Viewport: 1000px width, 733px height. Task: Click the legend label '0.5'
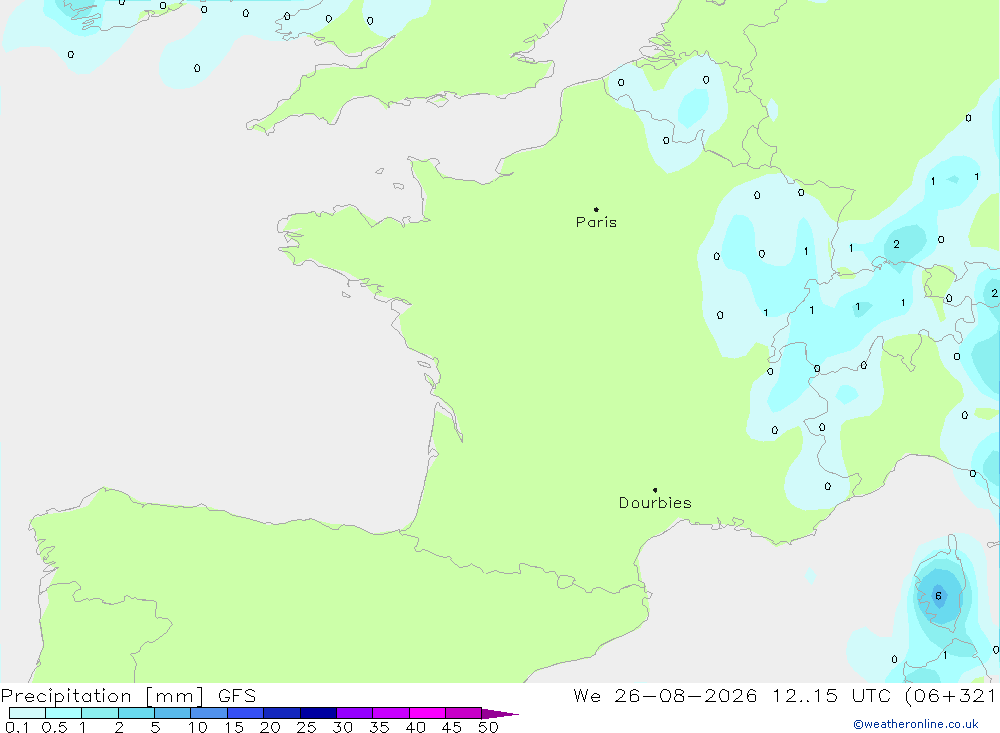click(54, 727)
